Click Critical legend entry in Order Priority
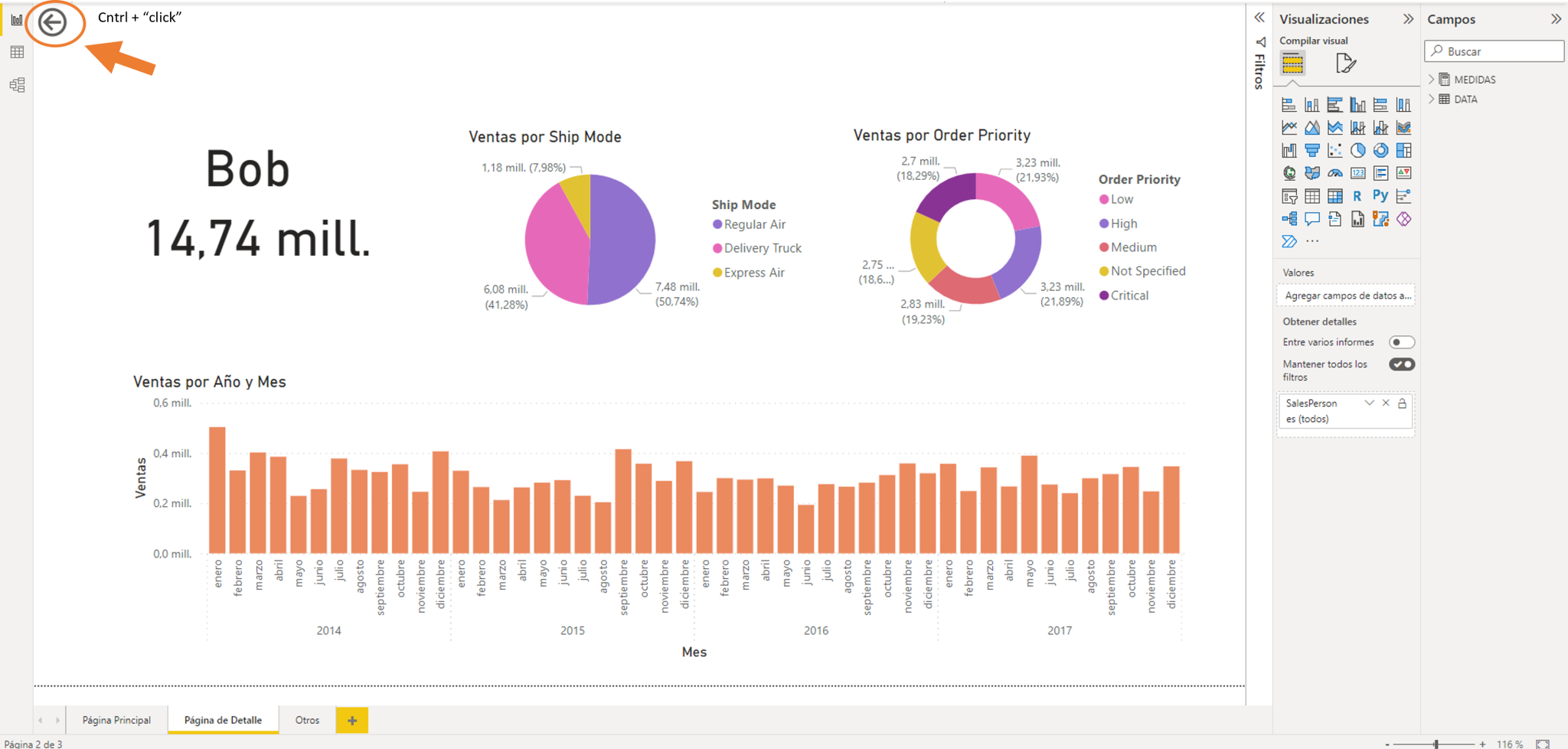This screenshot has height=749, width=1568. point(1124,296)
